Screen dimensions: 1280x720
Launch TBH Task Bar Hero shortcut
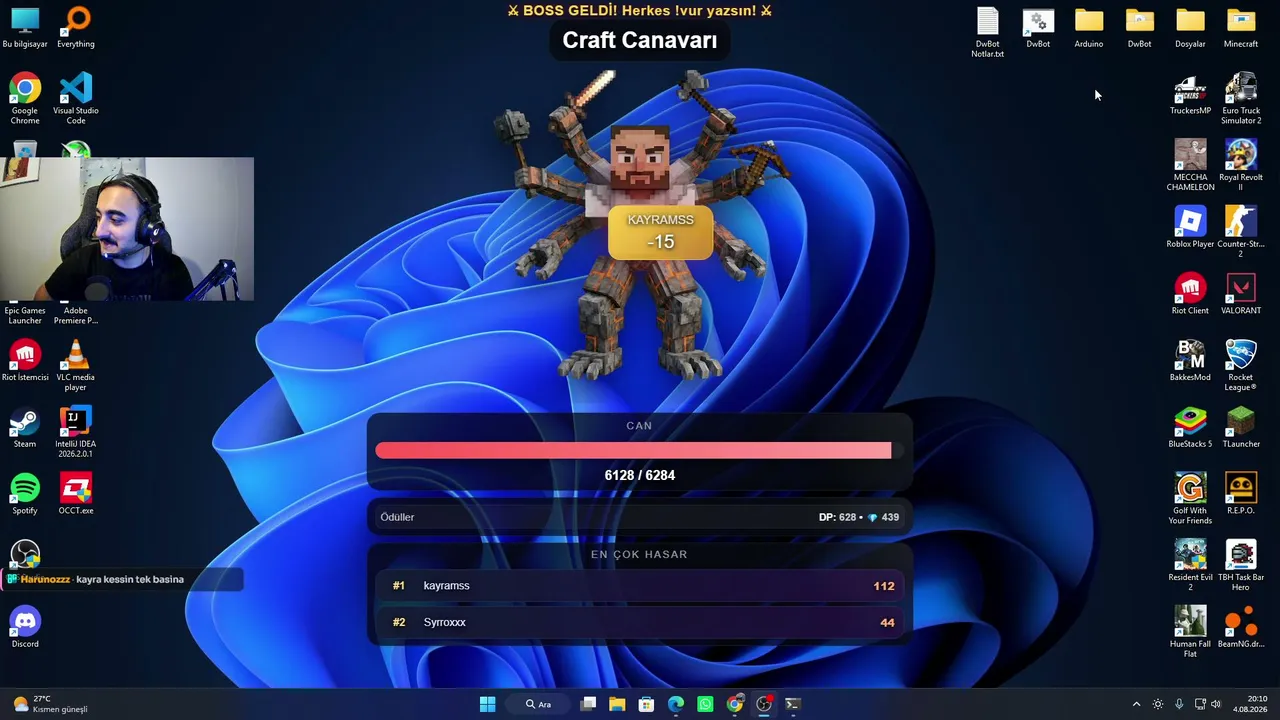point(1241,565)
